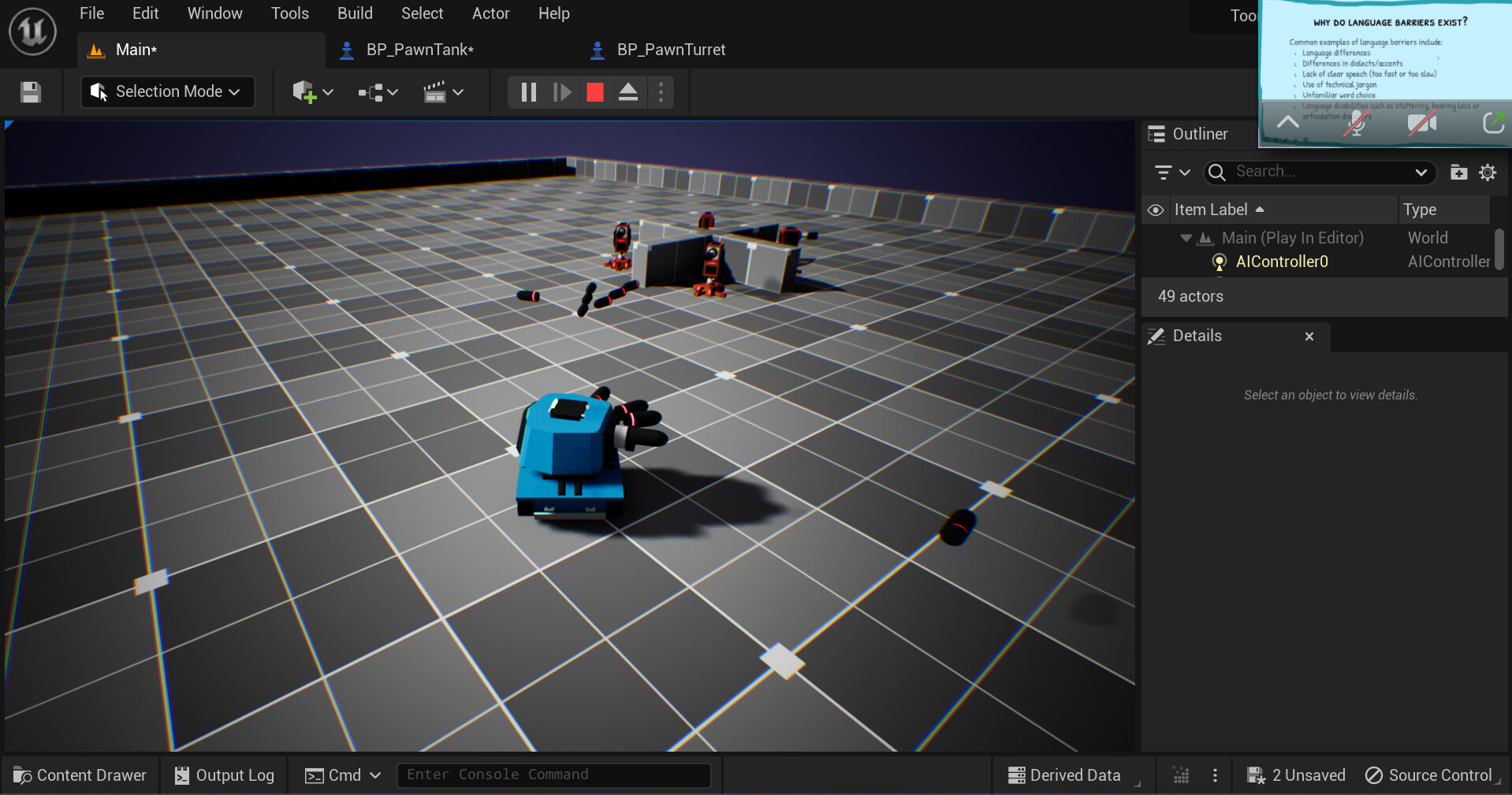
Task: Click the Enter Console Command field
Action: [553, 775]
